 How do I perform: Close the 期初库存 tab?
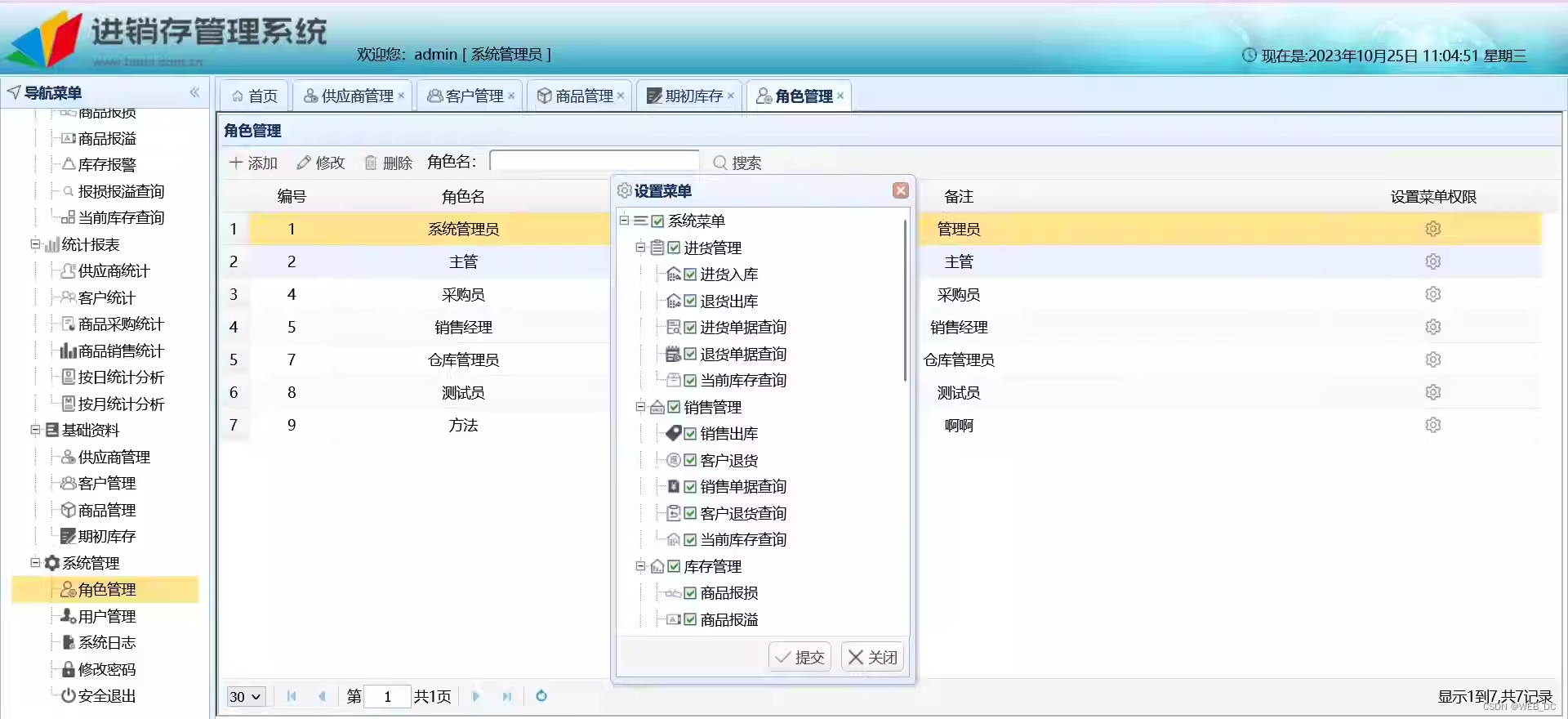(731, 96)
